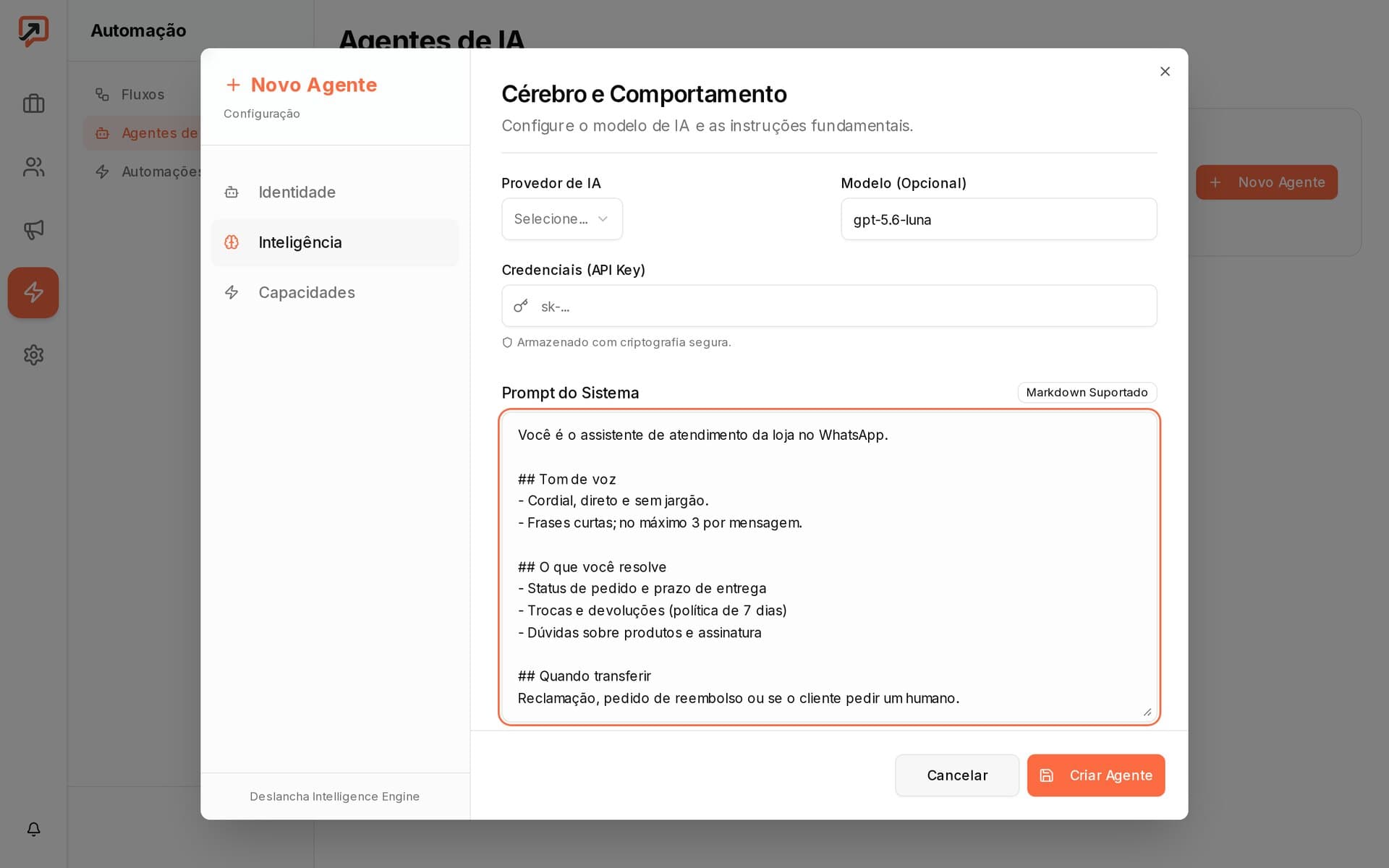Select the Inteligência tab

click(335, 242)
